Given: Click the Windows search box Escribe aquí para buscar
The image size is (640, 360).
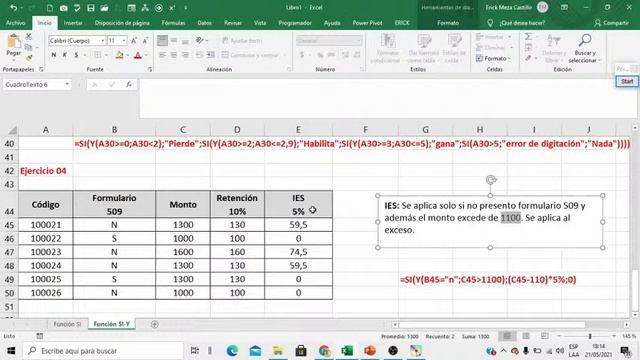Looking at the screenshot, I should (x=104, y=351).
